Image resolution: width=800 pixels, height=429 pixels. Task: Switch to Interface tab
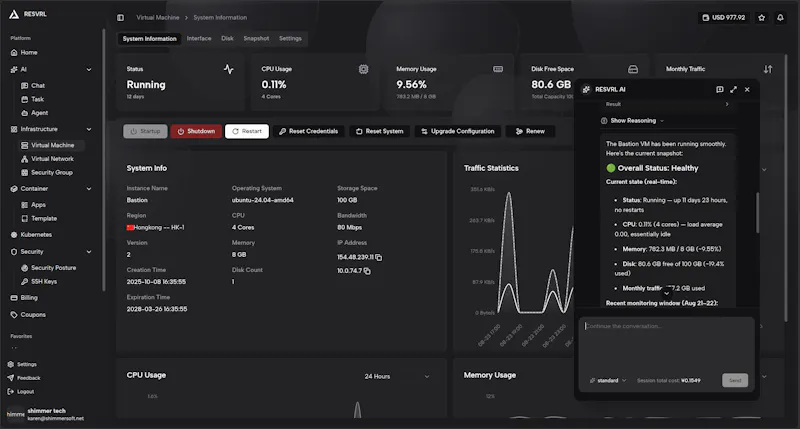199,39
